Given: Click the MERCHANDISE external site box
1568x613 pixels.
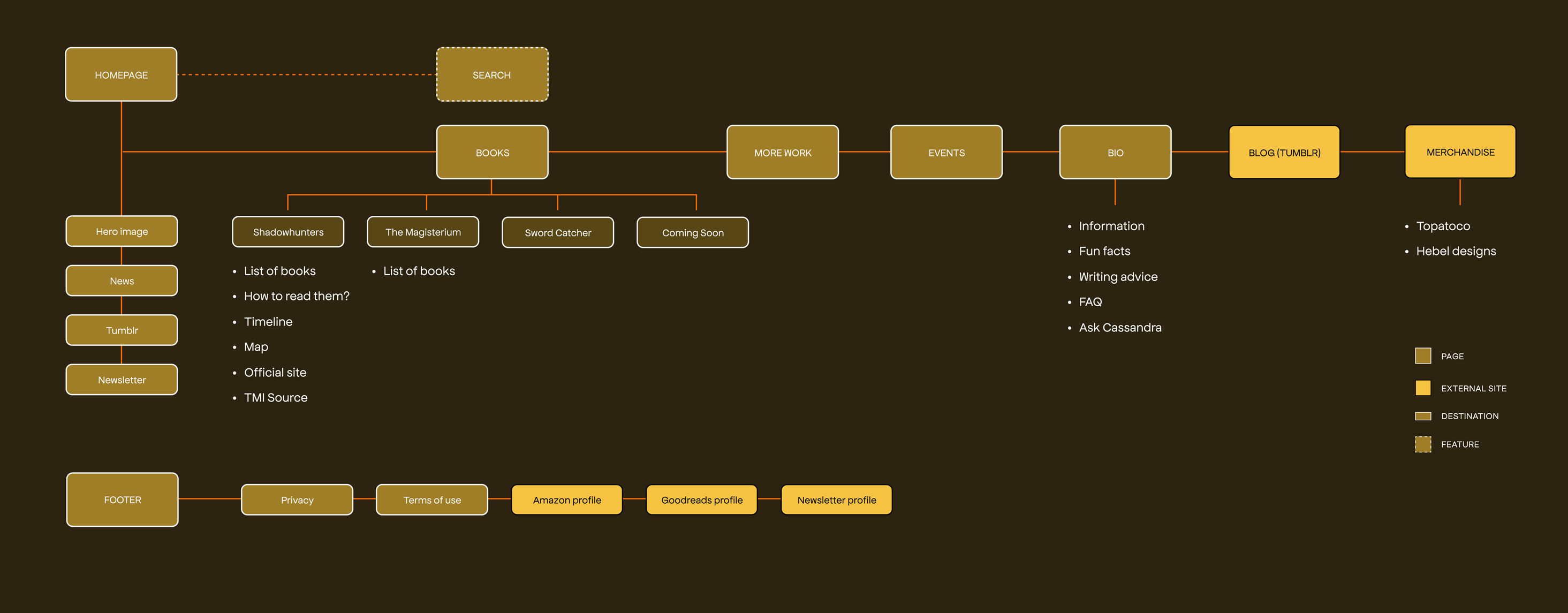Looking at the screenshot, I should [x=1460, y=152].
